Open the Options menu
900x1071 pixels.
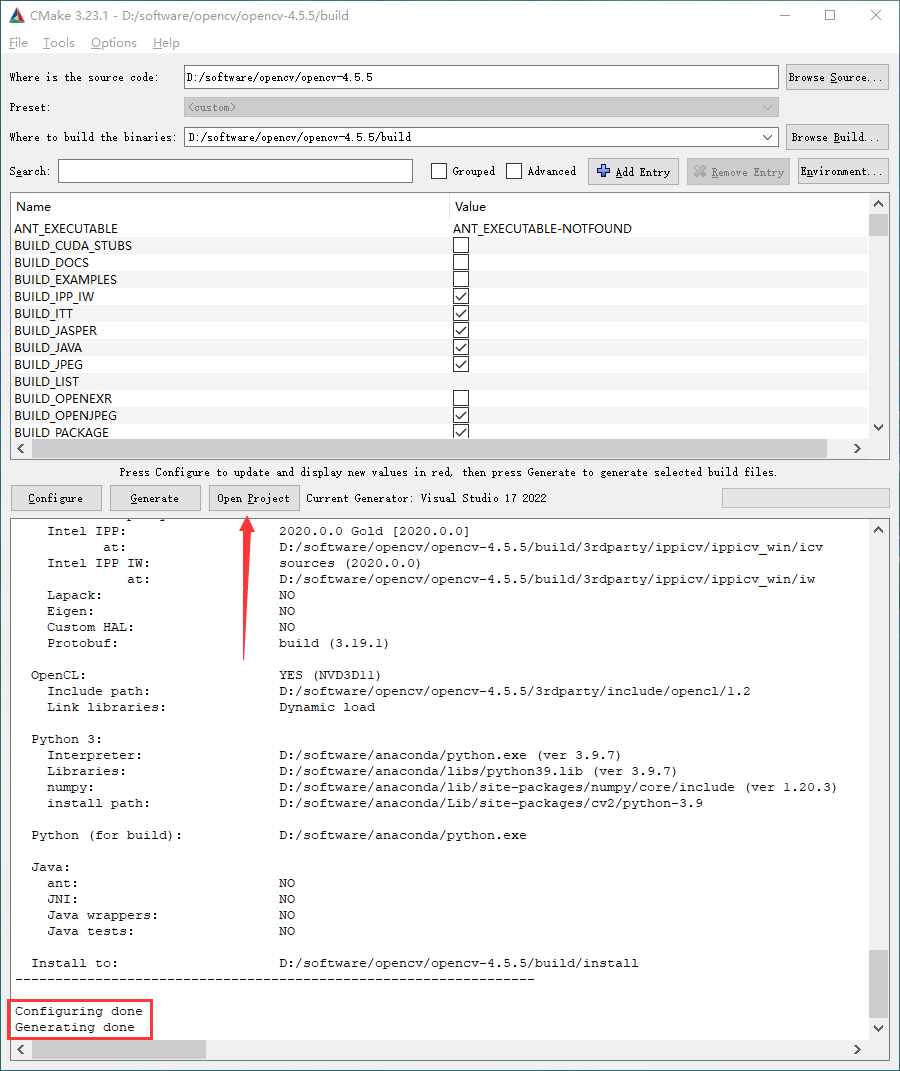point(113,43)
